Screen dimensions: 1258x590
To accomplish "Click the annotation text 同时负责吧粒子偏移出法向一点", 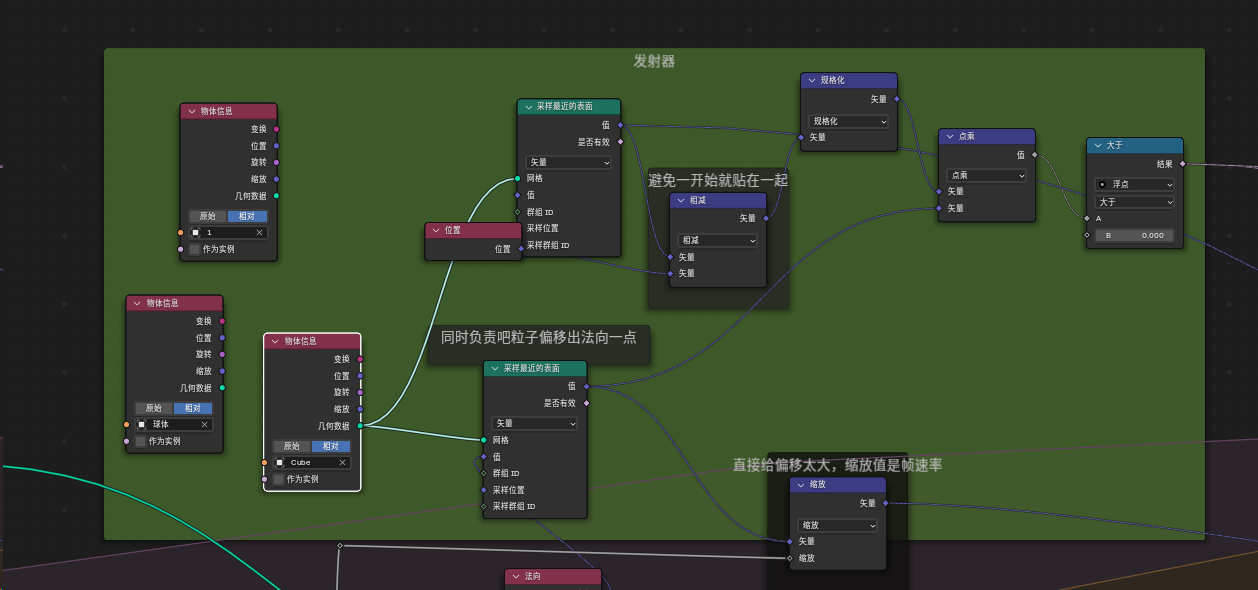I will (x=539, y=338).
